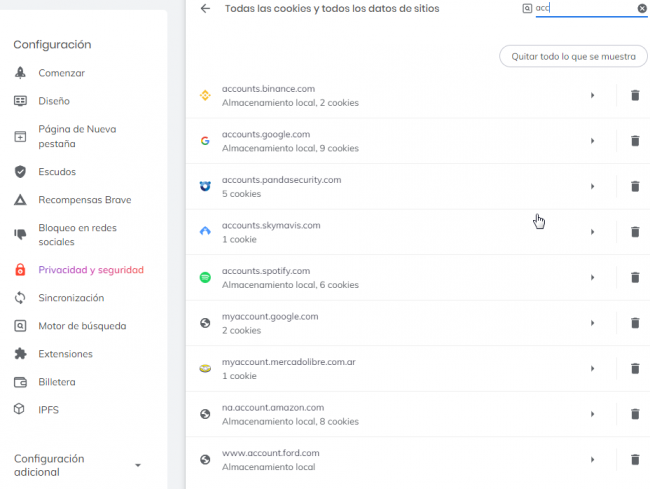Click the sync arrows icon
This screenshot has height=489, width=650.
[x=20, y=298]
